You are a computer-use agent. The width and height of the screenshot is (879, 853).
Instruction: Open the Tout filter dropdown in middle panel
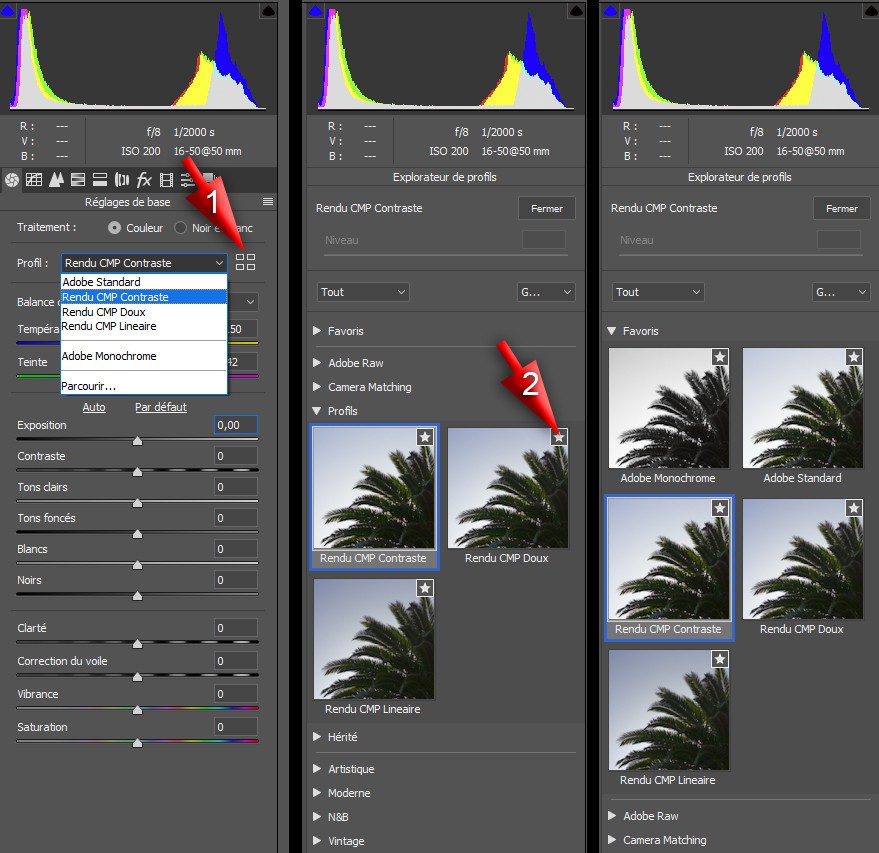[363, 292]
